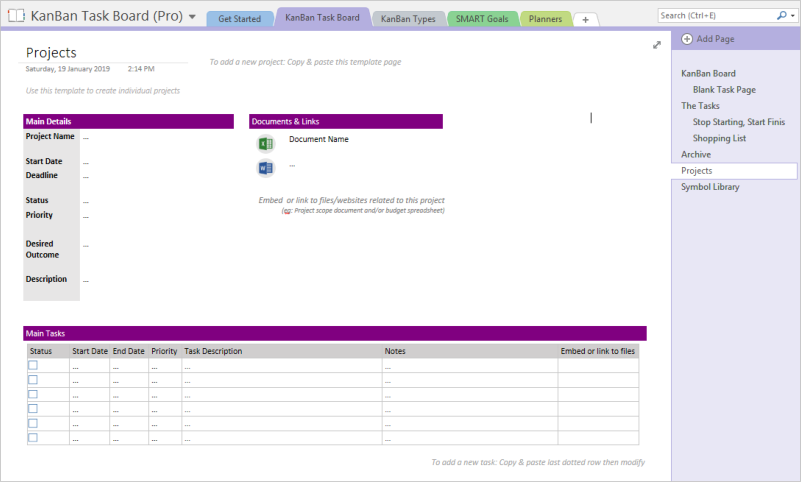
Task: Select the Get Started tab
Action: click(239, 19)
